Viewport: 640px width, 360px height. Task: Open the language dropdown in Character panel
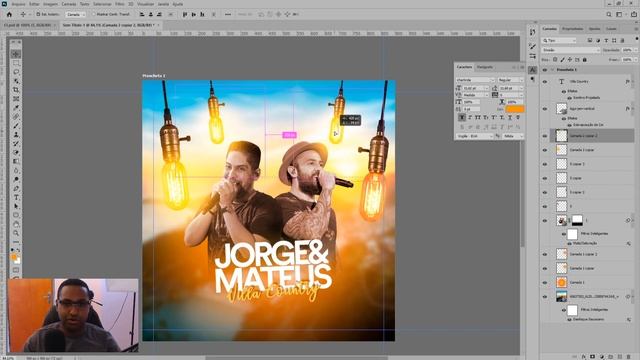click(x=475, y=136)
